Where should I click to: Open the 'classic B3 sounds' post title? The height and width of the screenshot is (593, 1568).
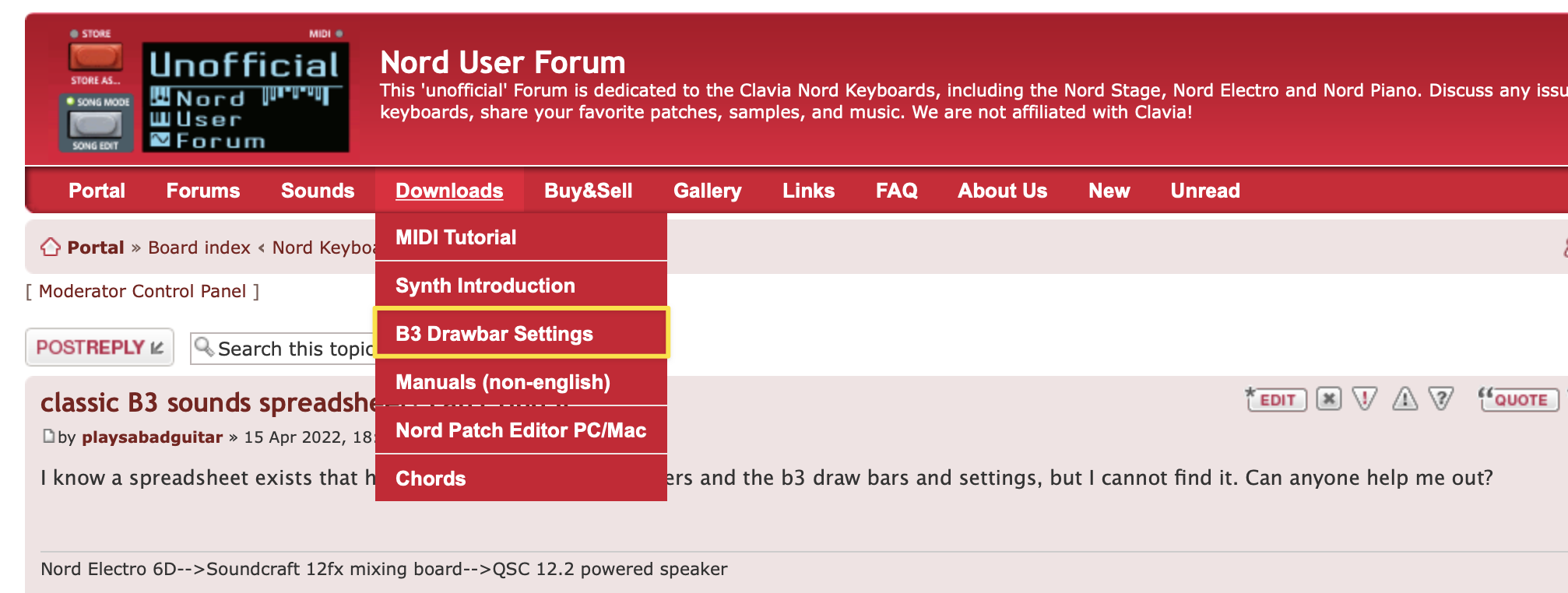click(x=209, y=402)
